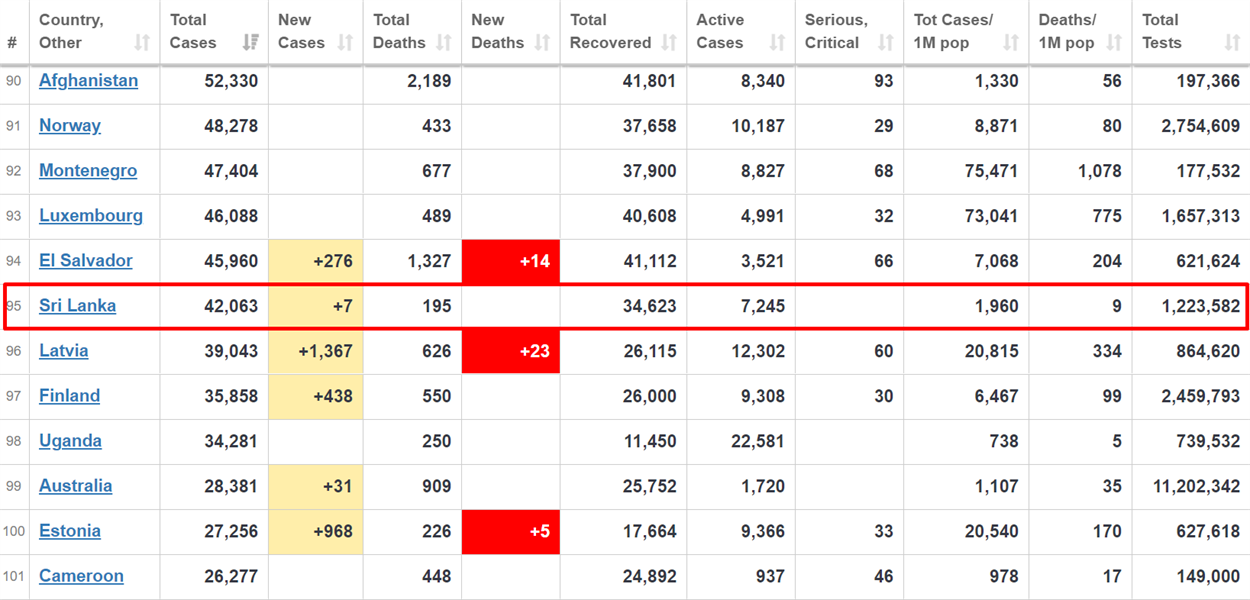Screen dimensions: 1250x600
Task: Open the Norway country link
Action: click(70, 126)
